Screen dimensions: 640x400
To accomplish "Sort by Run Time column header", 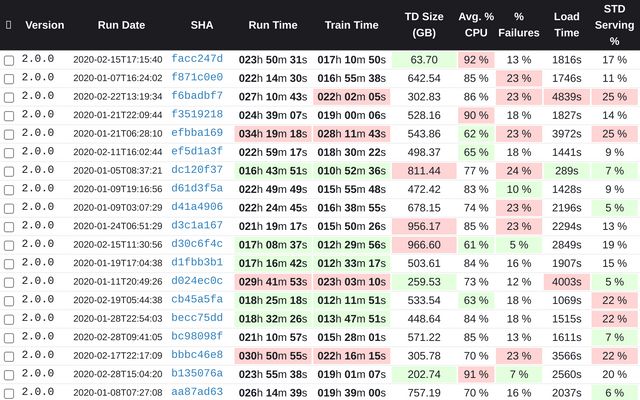I will click(272, 25).
